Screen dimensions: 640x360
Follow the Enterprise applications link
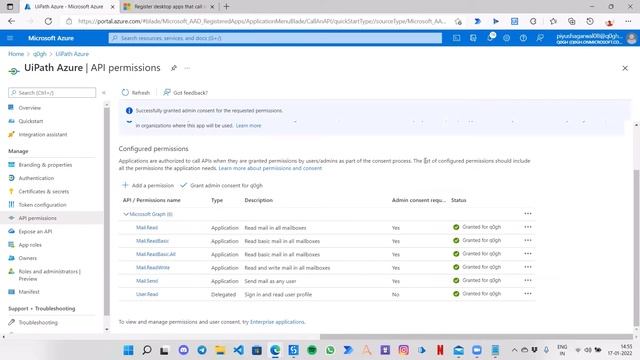coord(277,322)
